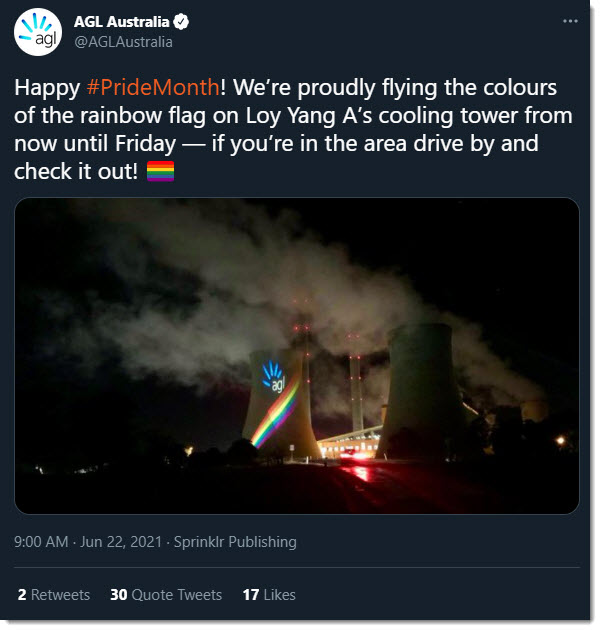View the 30 Quote Tweets list

pyautogui.click(x=165, y=594)
